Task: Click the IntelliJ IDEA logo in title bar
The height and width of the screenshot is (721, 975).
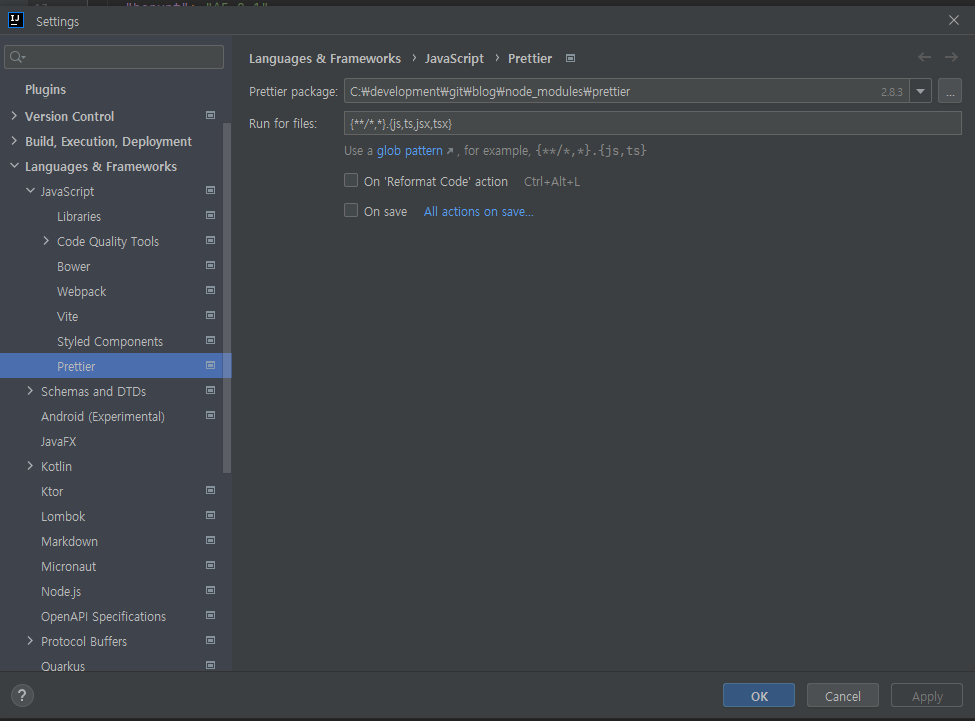Action: (x=16, y=21)
